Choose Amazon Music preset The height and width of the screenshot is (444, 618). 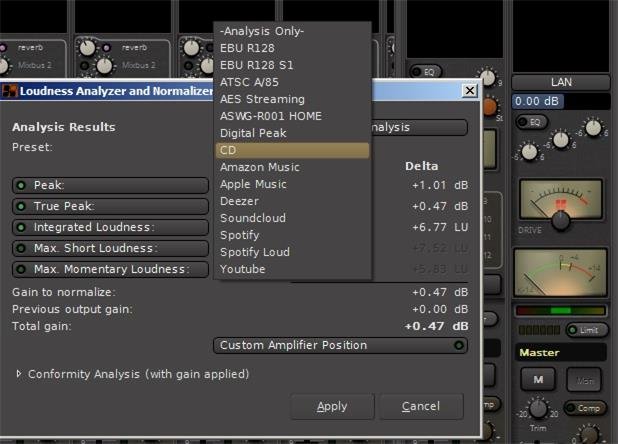click(292, 167)
